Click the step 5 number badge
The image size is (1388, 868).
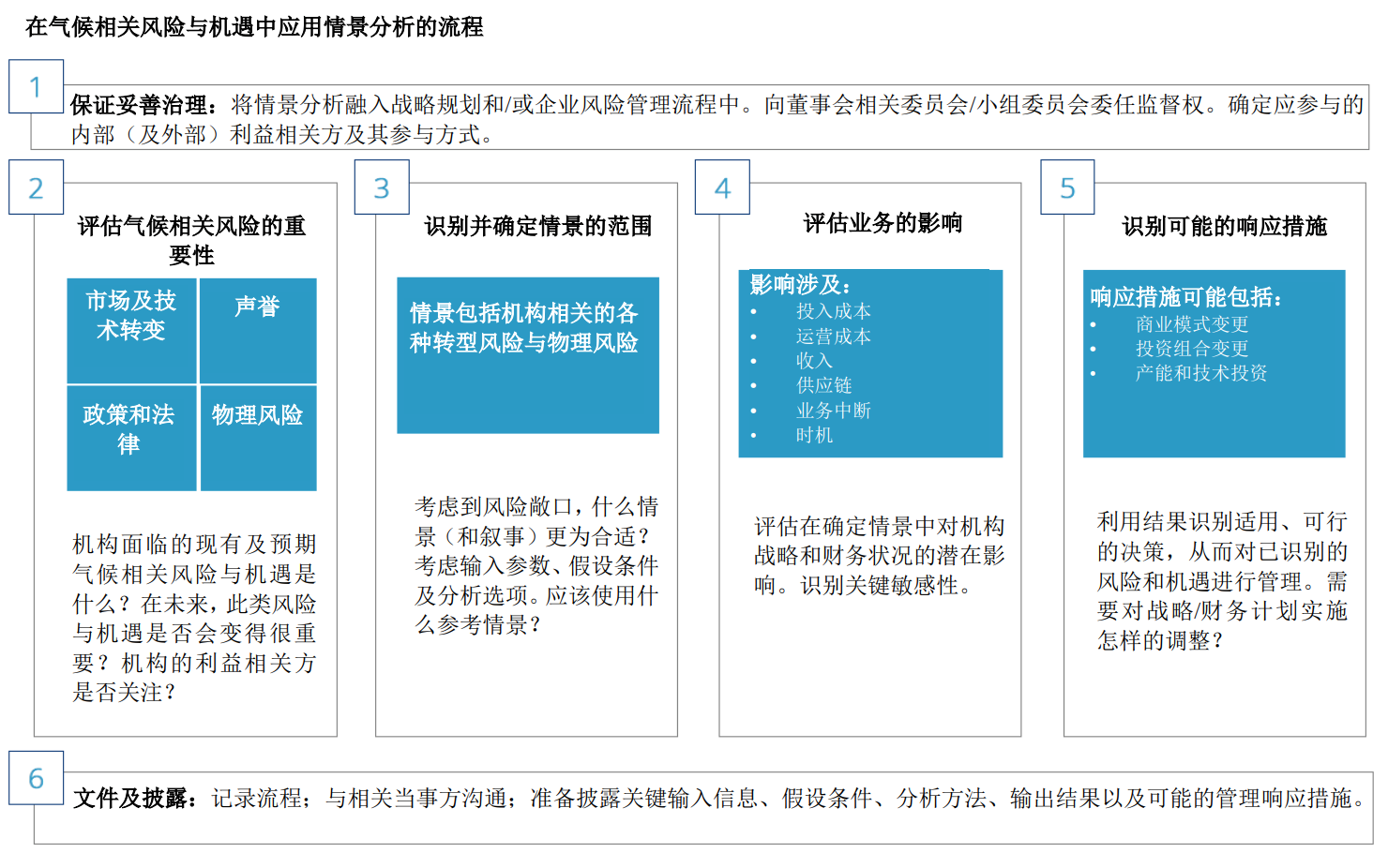click(x=1066, y=187)
